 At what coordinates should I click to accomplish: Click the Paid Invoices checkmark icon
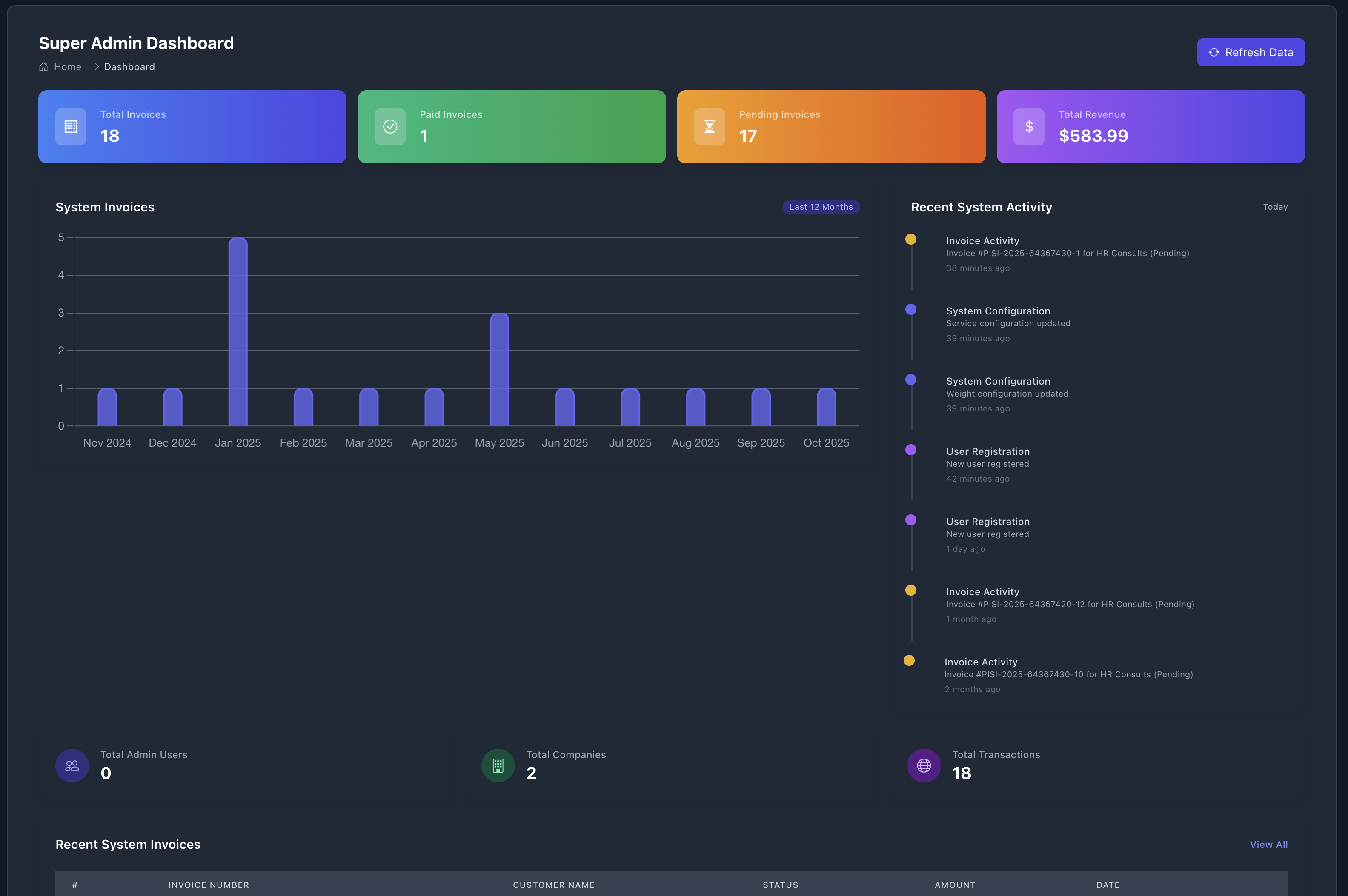coord(389,126)
